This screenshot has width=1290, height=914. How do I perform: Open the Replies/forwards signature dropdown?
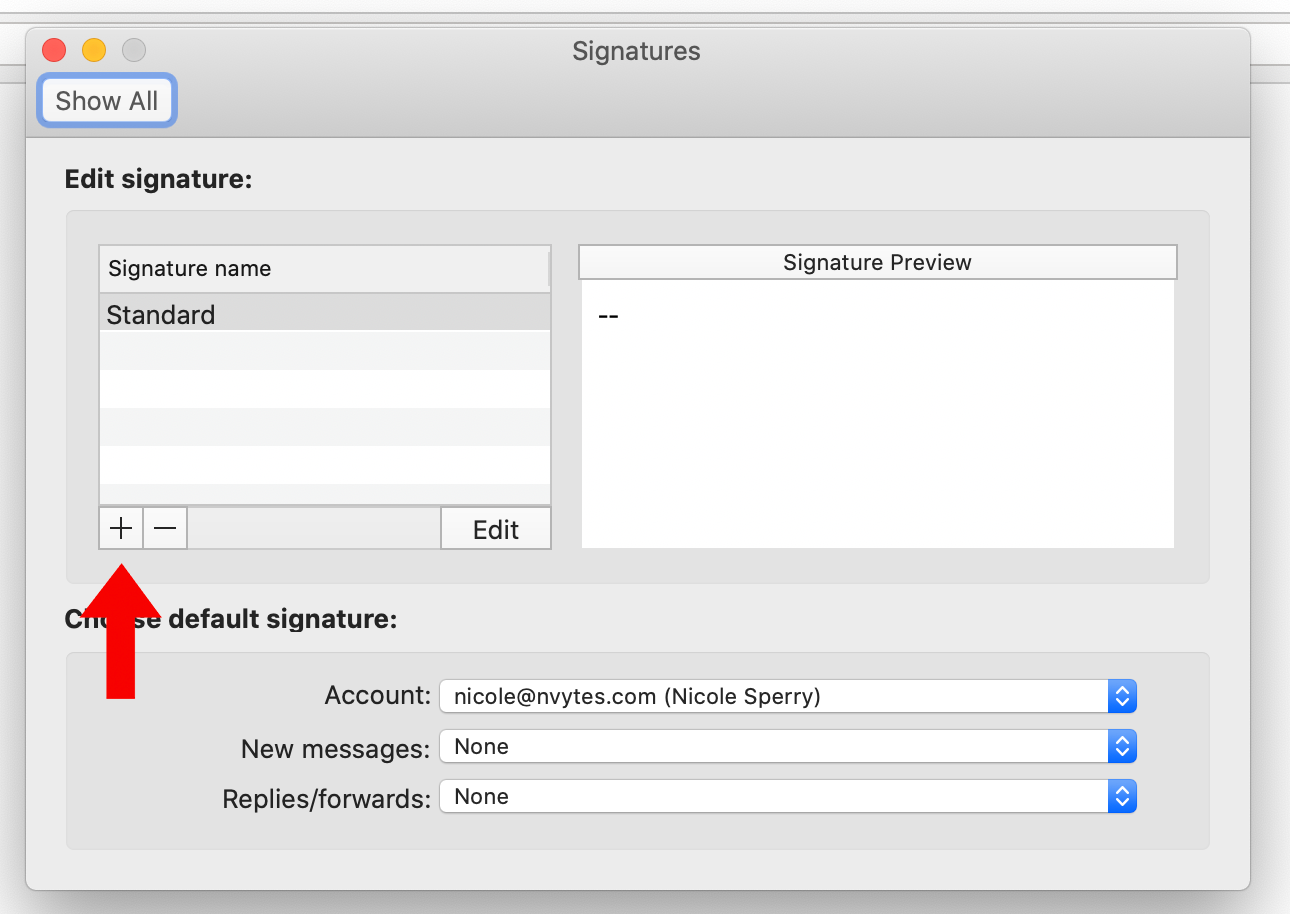pyautogui.click(x=774, y=796)
